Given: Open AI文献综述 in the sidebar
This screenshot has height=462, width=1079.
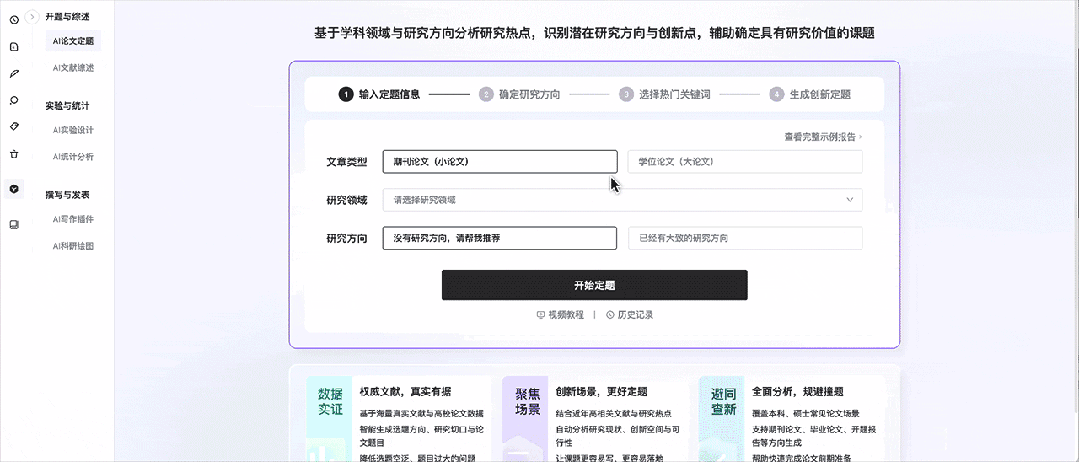Looking at the screenshot, I should pos(73,67).
